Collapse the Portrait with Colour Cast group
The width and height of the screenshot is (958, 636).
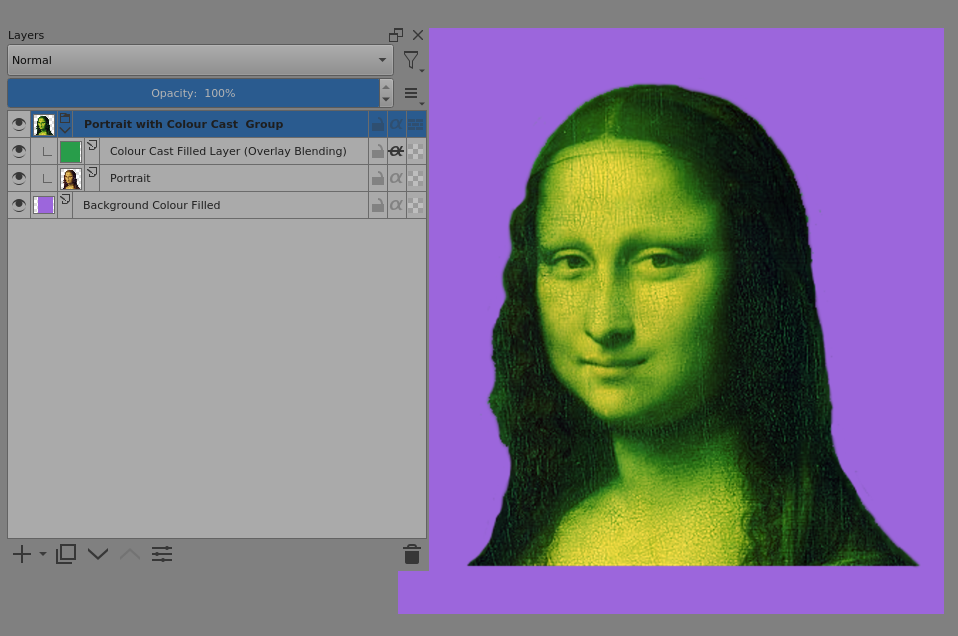coord(65,129)
